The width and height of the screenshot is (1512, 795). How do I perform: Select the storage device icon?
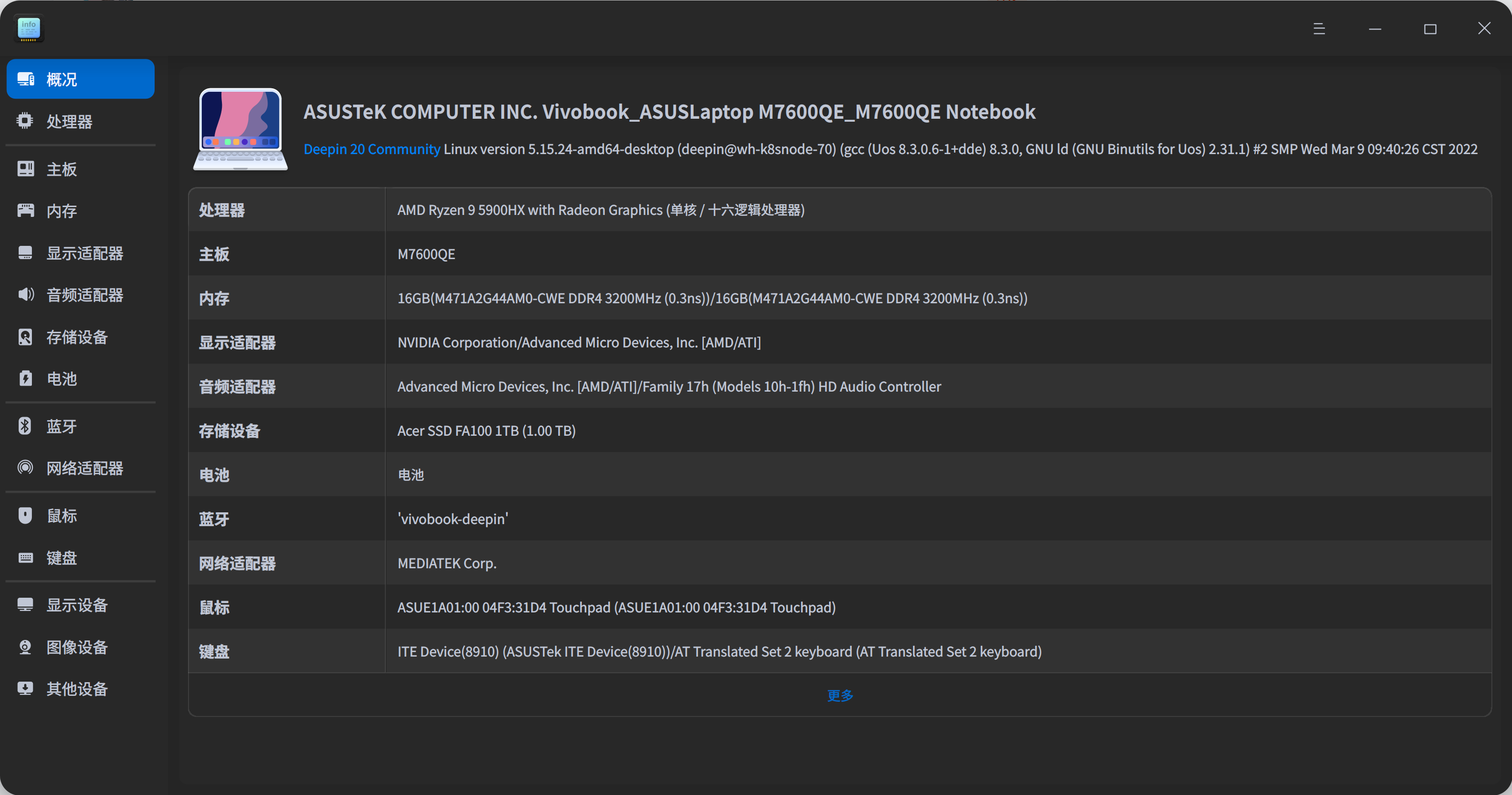point(25,337)
